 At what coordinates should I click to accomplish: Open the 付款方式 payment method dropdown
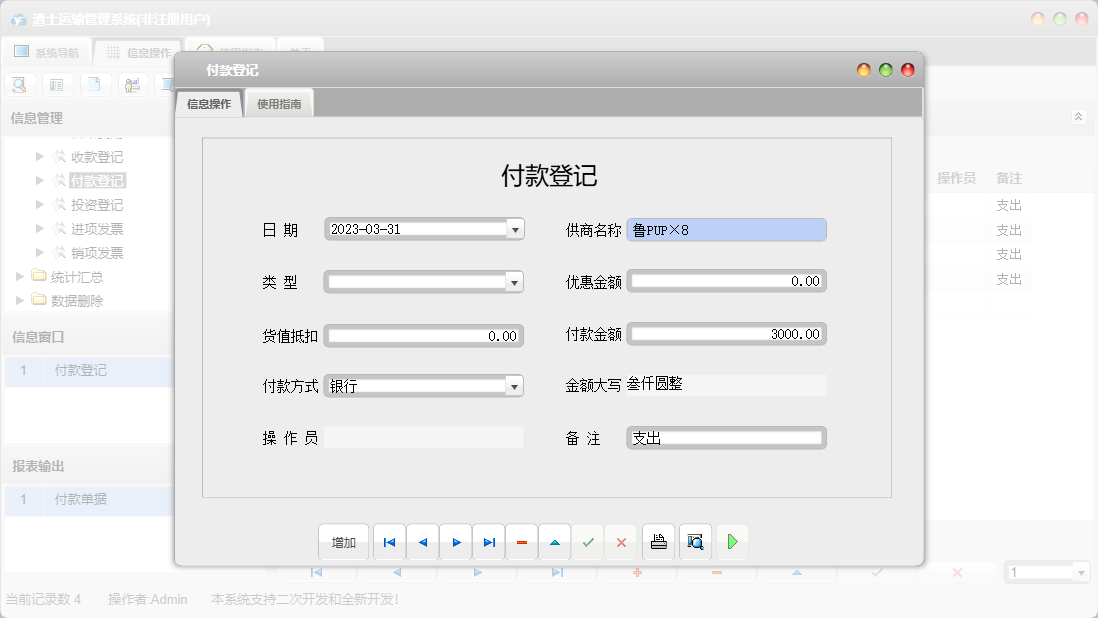click(514, 385)
